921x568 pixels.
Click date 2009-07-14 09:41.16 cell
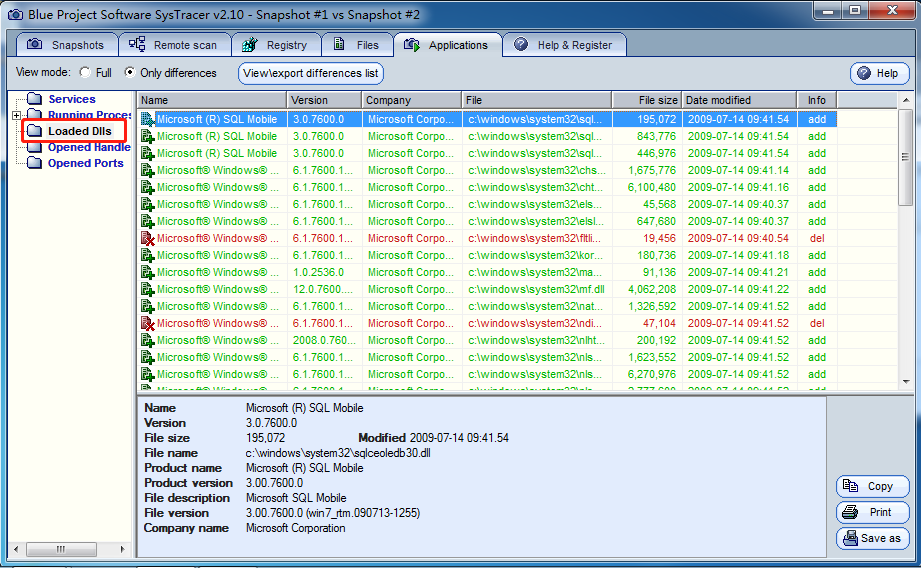coord(740,187)
